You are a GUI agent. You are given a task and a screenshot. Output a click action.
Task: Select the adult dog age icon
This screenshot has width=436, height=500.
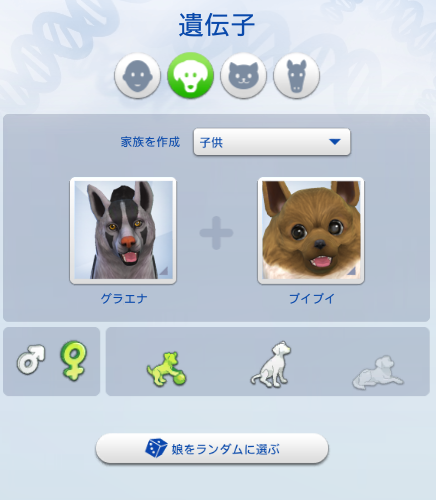(271, 364)
